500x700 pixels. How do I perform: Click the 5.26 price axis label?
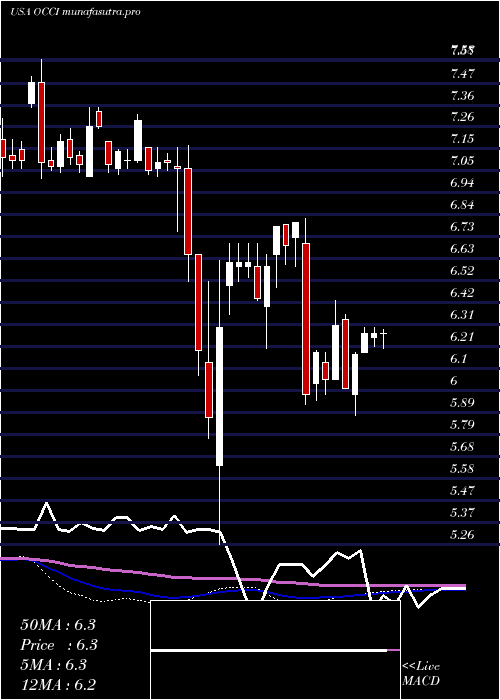[463, 534]
